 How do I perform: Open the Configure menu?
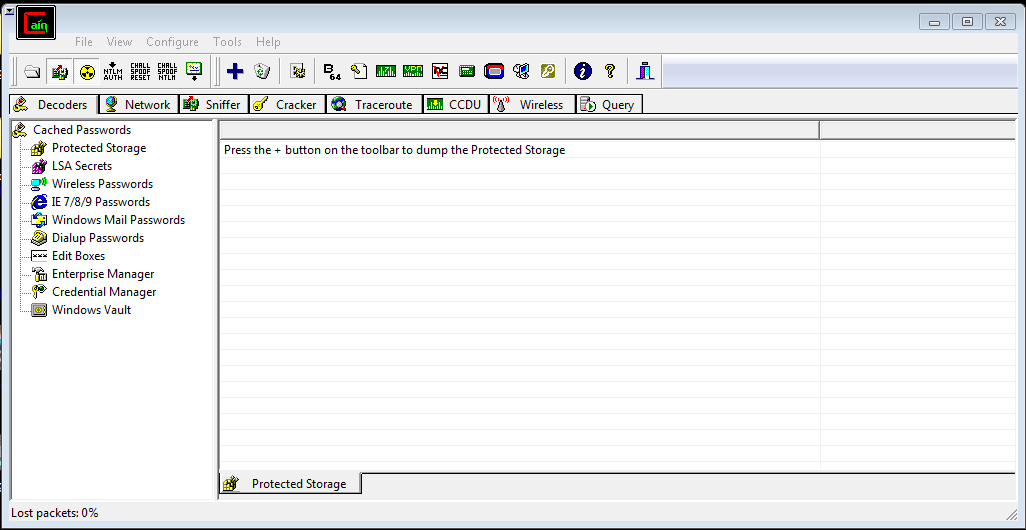tap(172, 42)
